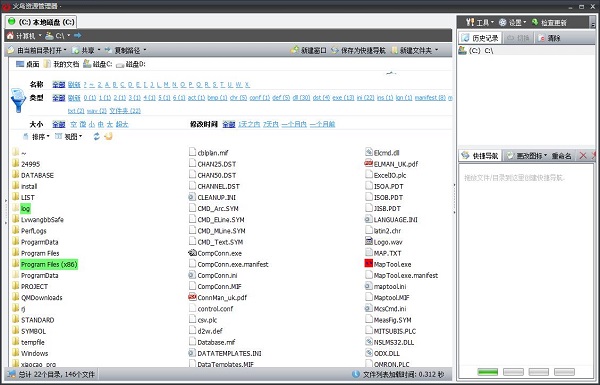Select the LANGUAGE.INI file
Viewport: 600px width, 385px height.
click(395, 219)
